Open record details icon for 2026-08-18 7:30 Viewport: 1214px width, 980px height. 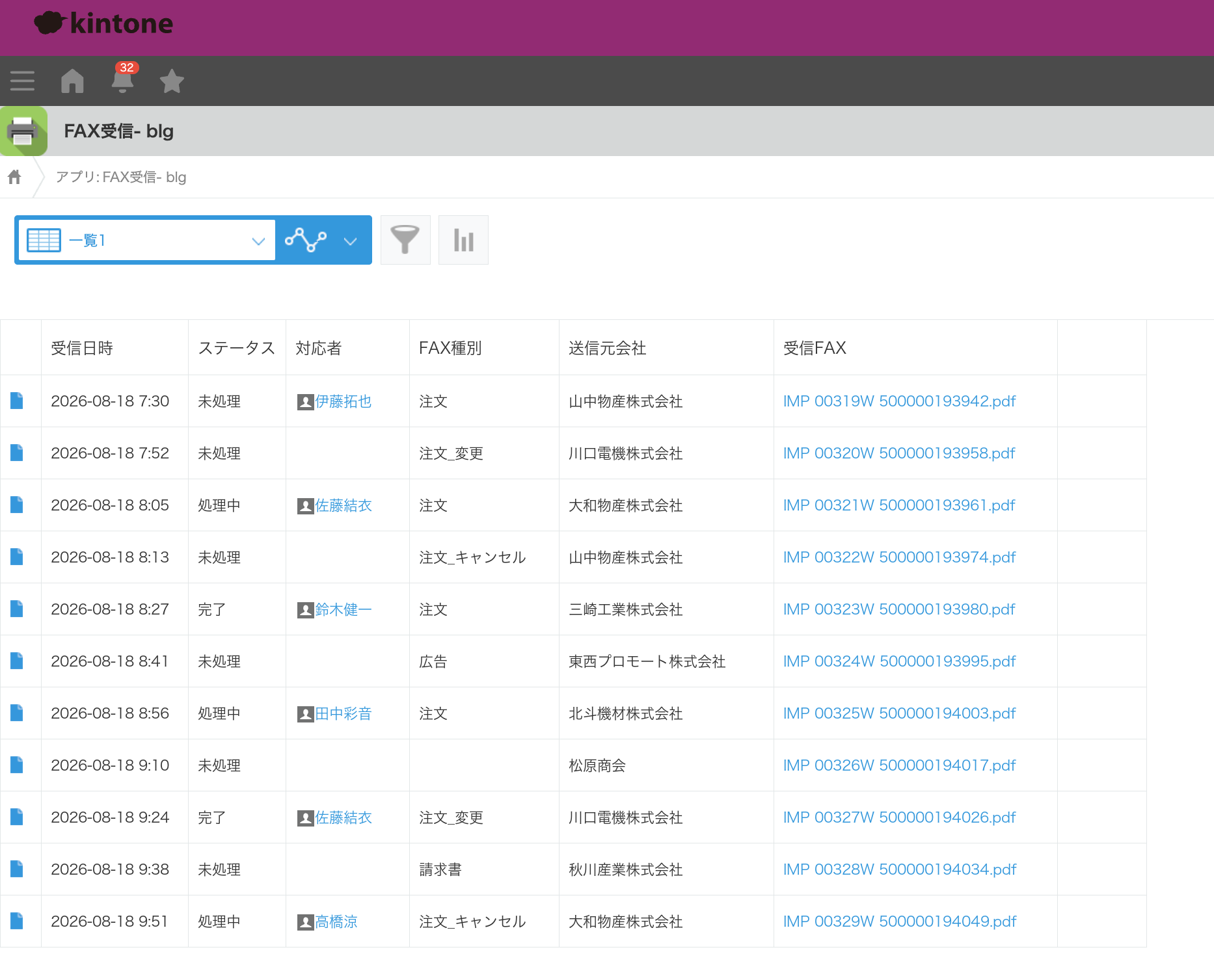tap(17, 401)
